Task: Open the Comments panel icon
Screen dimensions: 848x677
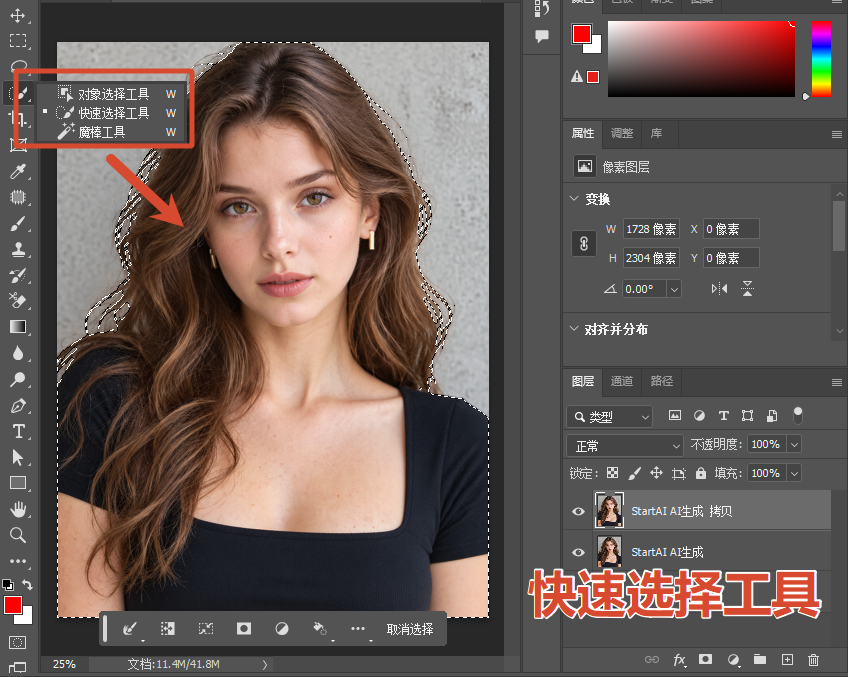Action: pos(542,36)
